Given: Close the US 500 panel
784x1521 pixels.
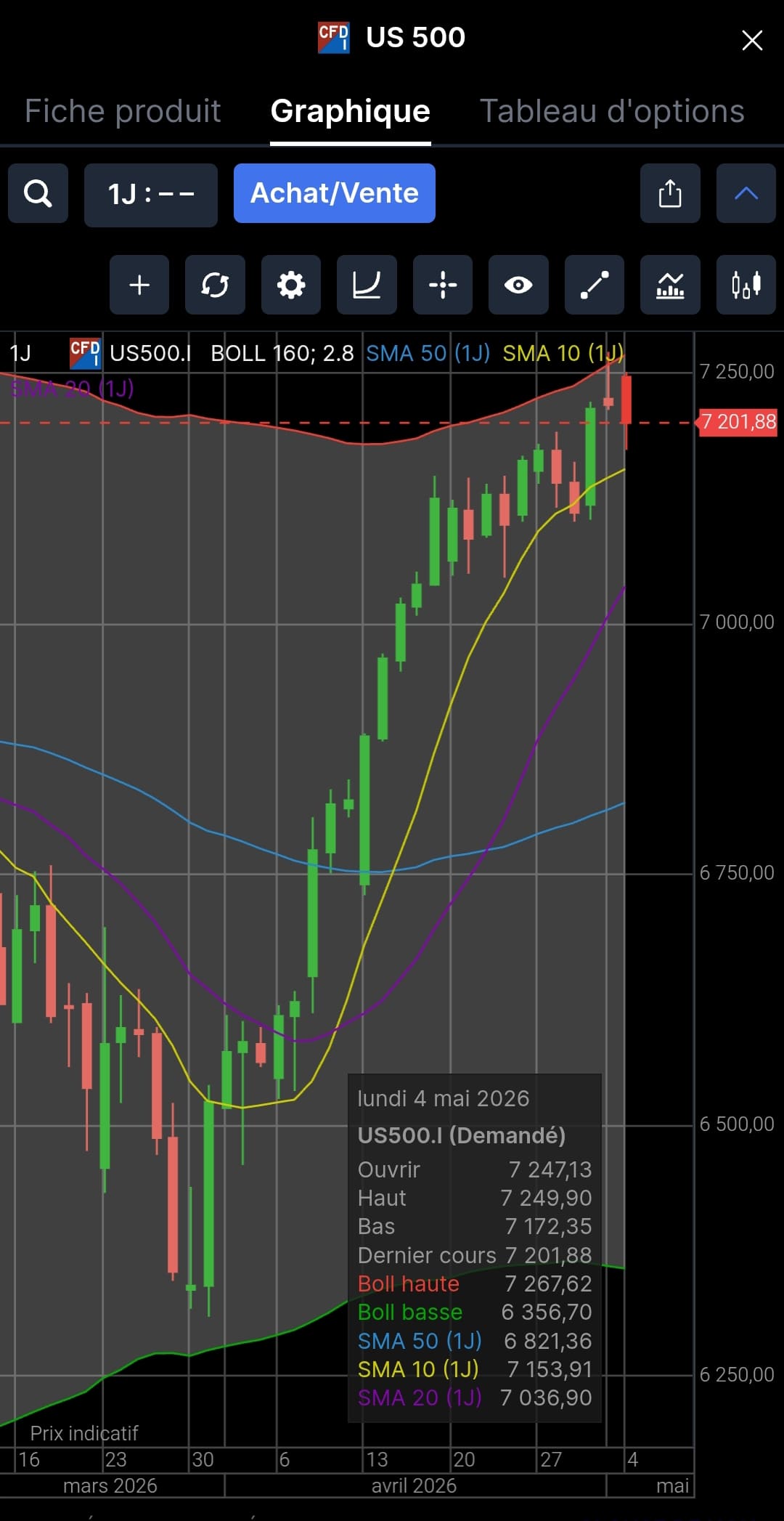Looking at the screenshot, I should point(752,40).
